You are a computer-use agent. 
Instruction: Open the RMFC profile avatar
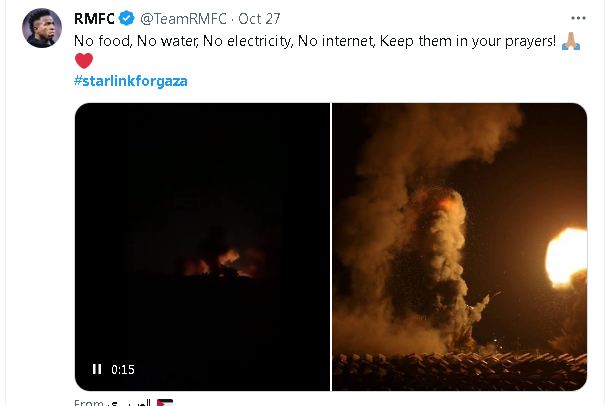43,33
